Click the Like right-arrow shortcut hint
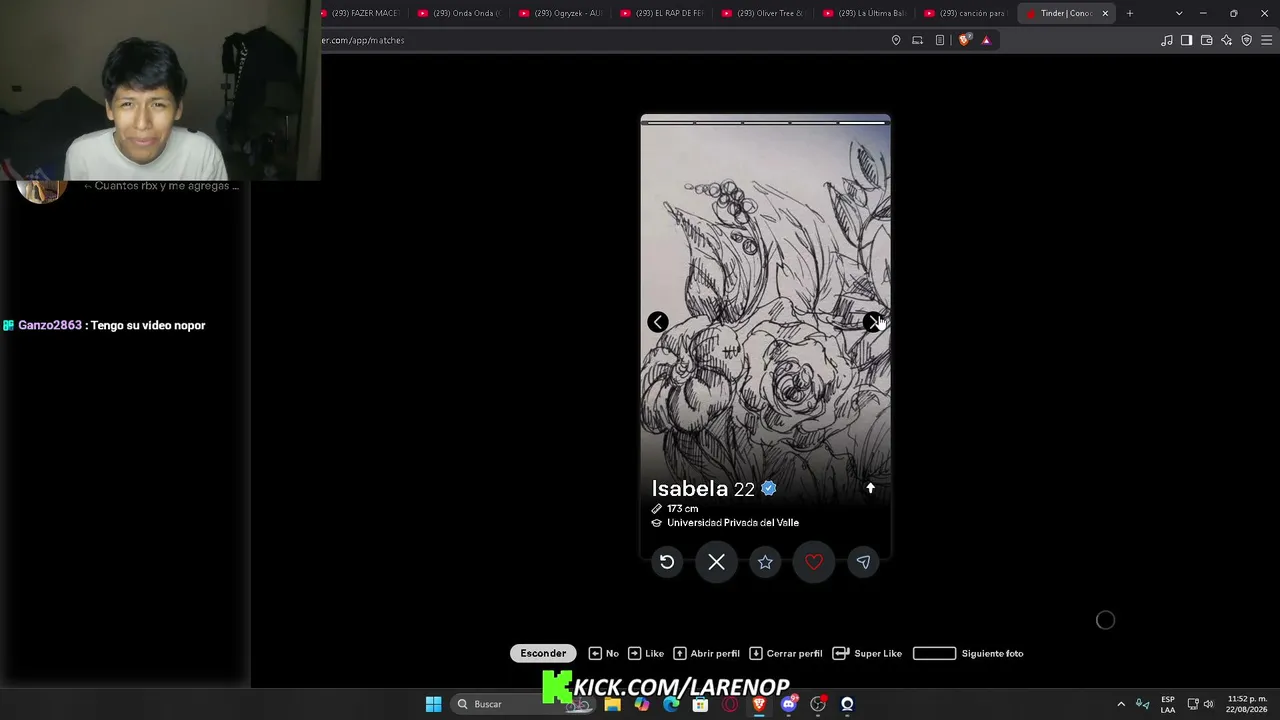Viewport: 1280px width, 720px height. (646, 653)
